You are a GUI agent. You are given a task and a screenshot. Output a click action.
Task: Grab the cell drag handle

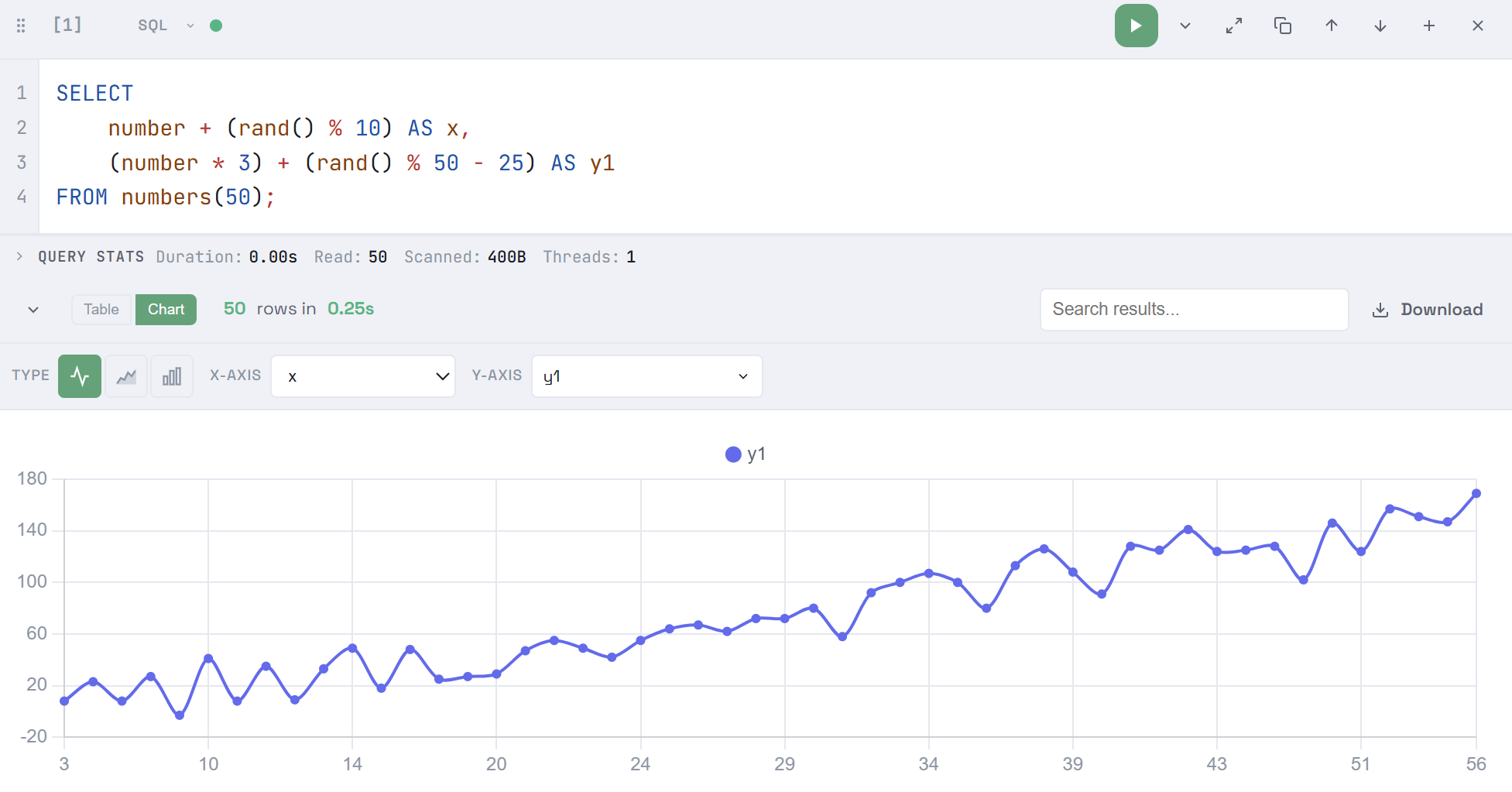coord(21,26)
